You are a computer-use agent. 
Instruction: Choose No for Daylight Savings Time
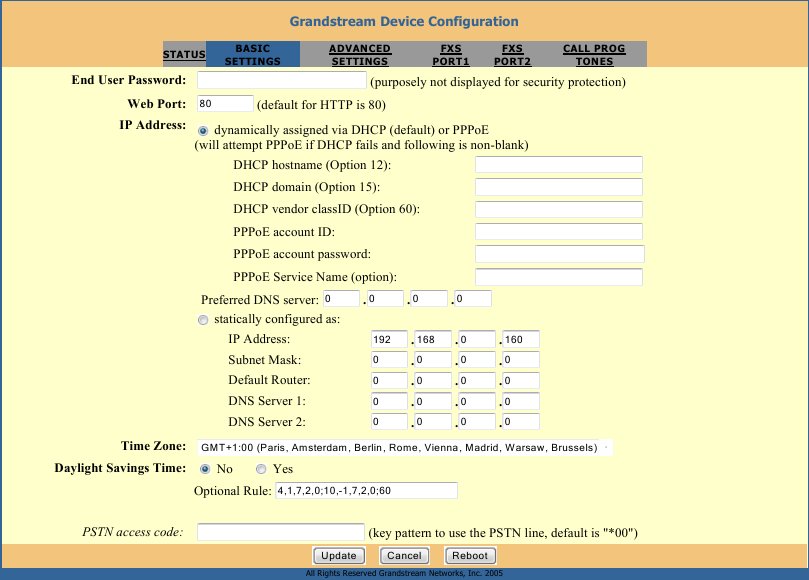(205, 469)
